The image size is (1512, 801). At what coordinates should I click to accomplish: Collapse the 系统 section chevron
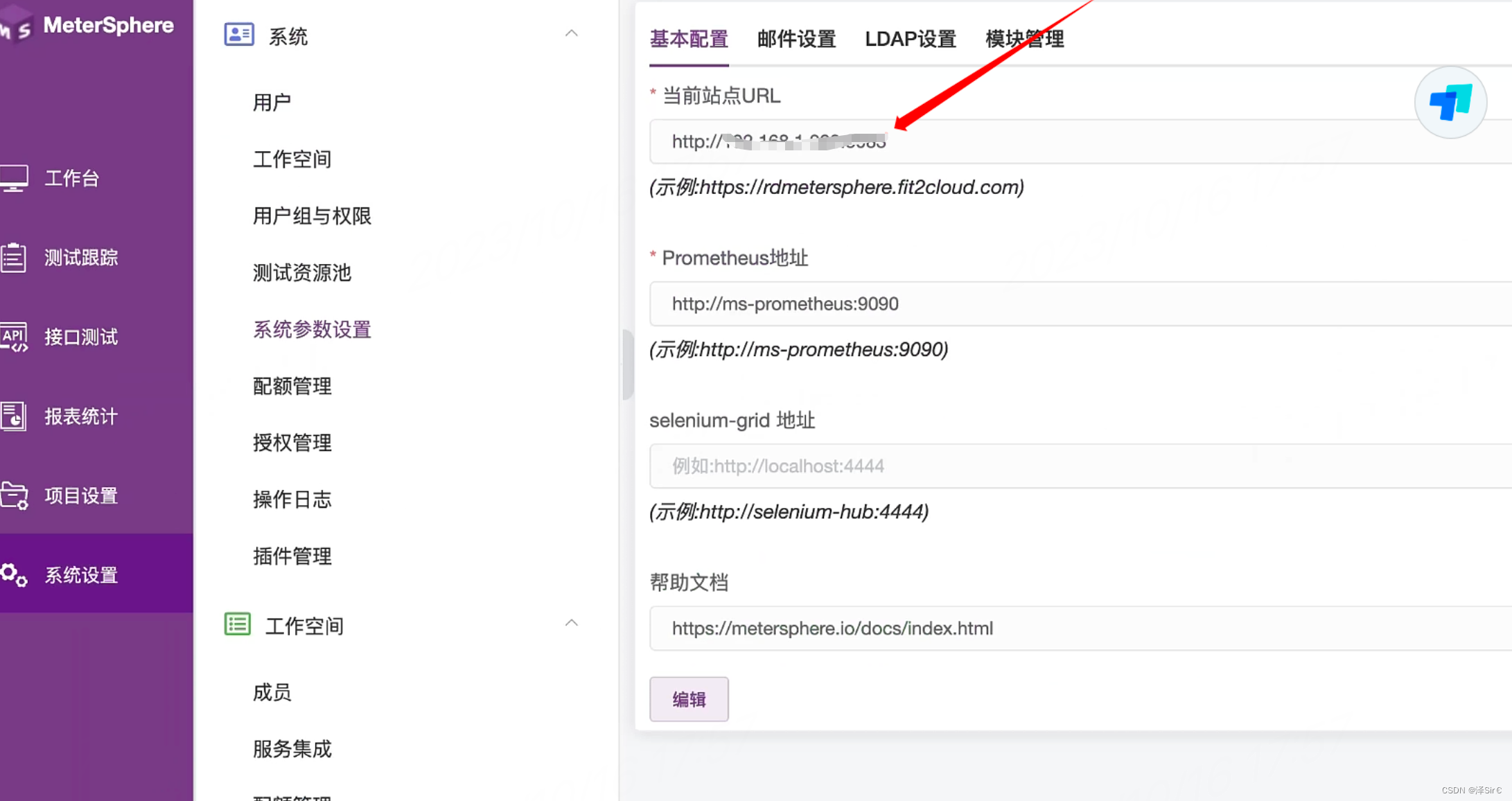(572, 33)
